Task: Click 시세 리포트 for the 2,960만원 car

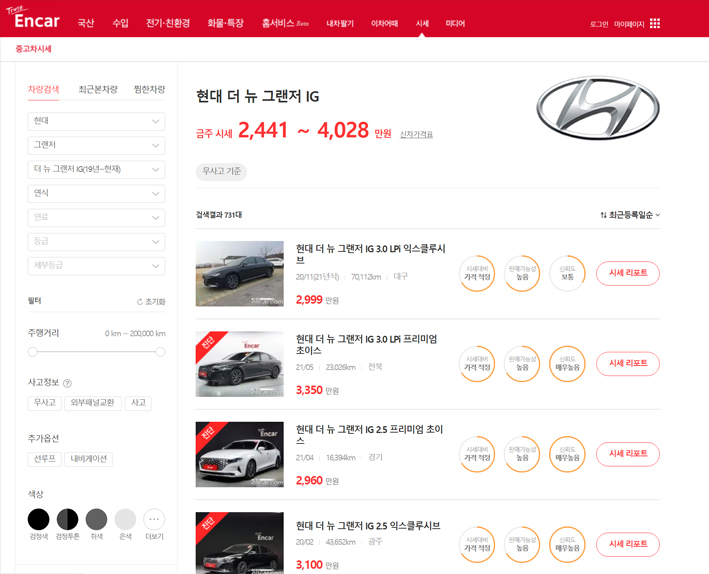Action: click(x=628, y=454)
